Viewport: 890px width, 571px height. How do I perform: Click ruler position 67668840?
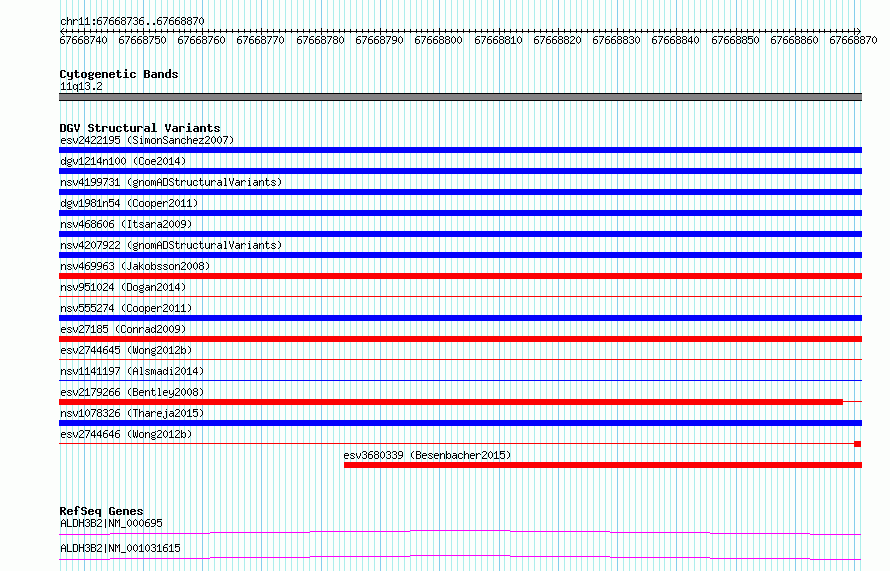pyautogui.click(x=675, y=40)
